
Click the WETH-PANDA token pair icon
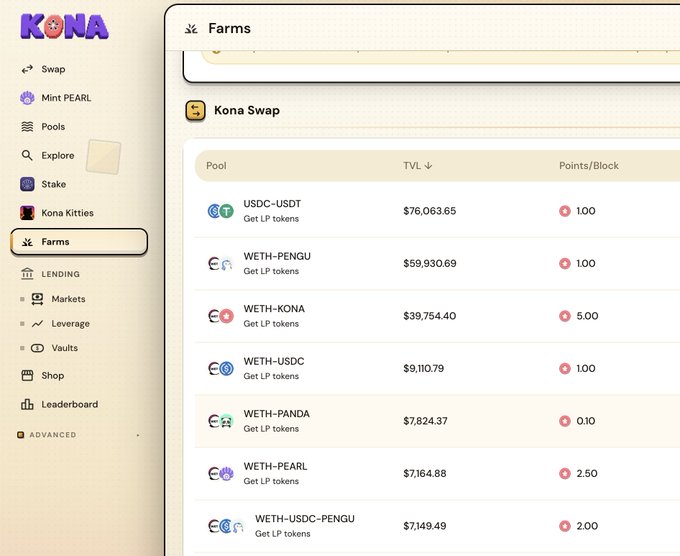pos(221,421)
